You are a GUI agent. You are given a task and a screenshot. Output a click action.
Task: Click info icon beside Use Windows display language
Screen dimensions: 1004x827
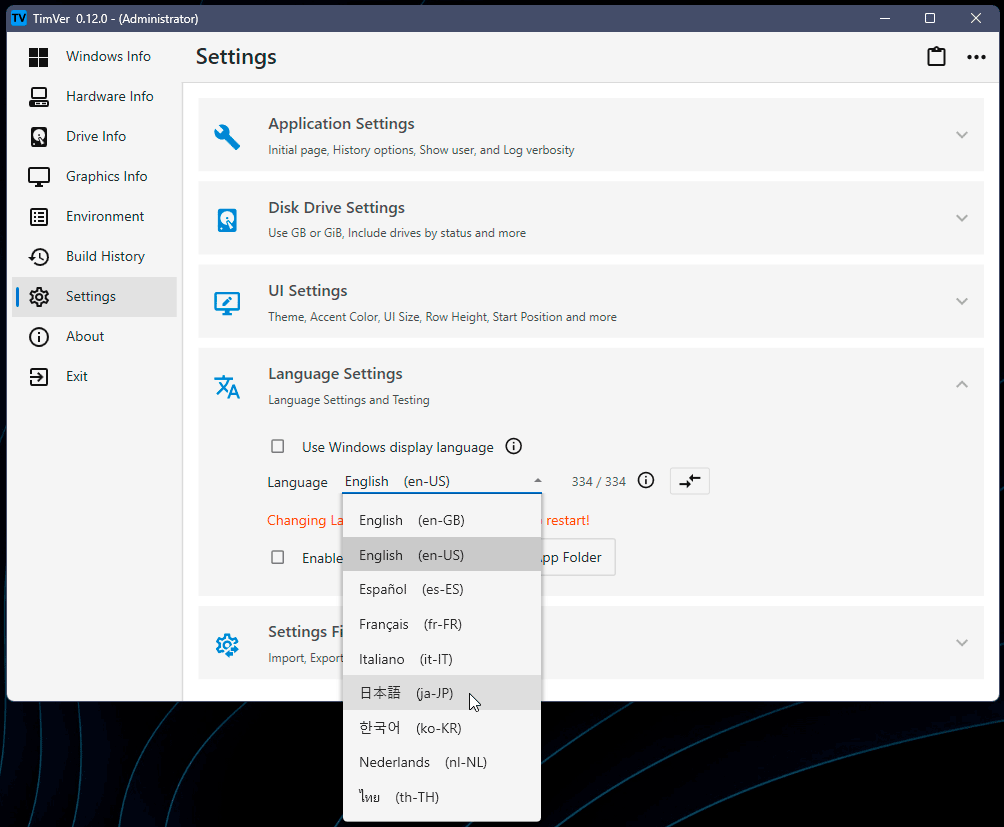point(514,446)
